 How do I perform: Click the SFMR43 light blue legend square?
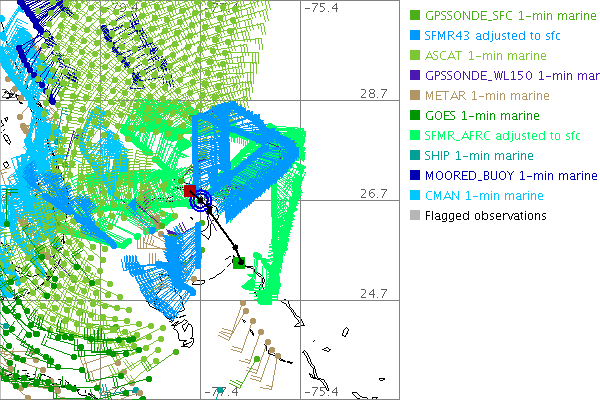click(x=415, y=35)
